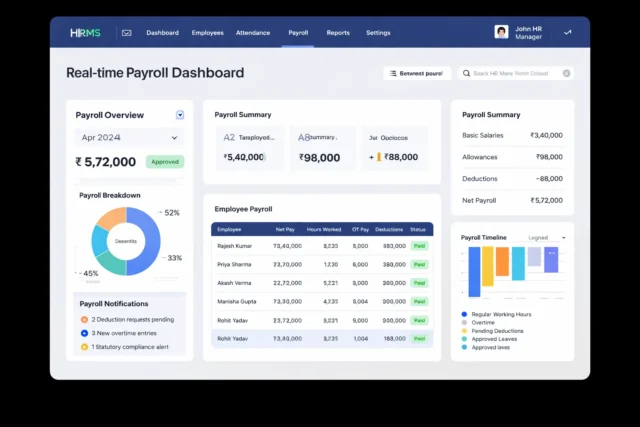Click the HRMS logo
Image resolution: width=640 pixels, height=427 pixels.
coord(85,33)
